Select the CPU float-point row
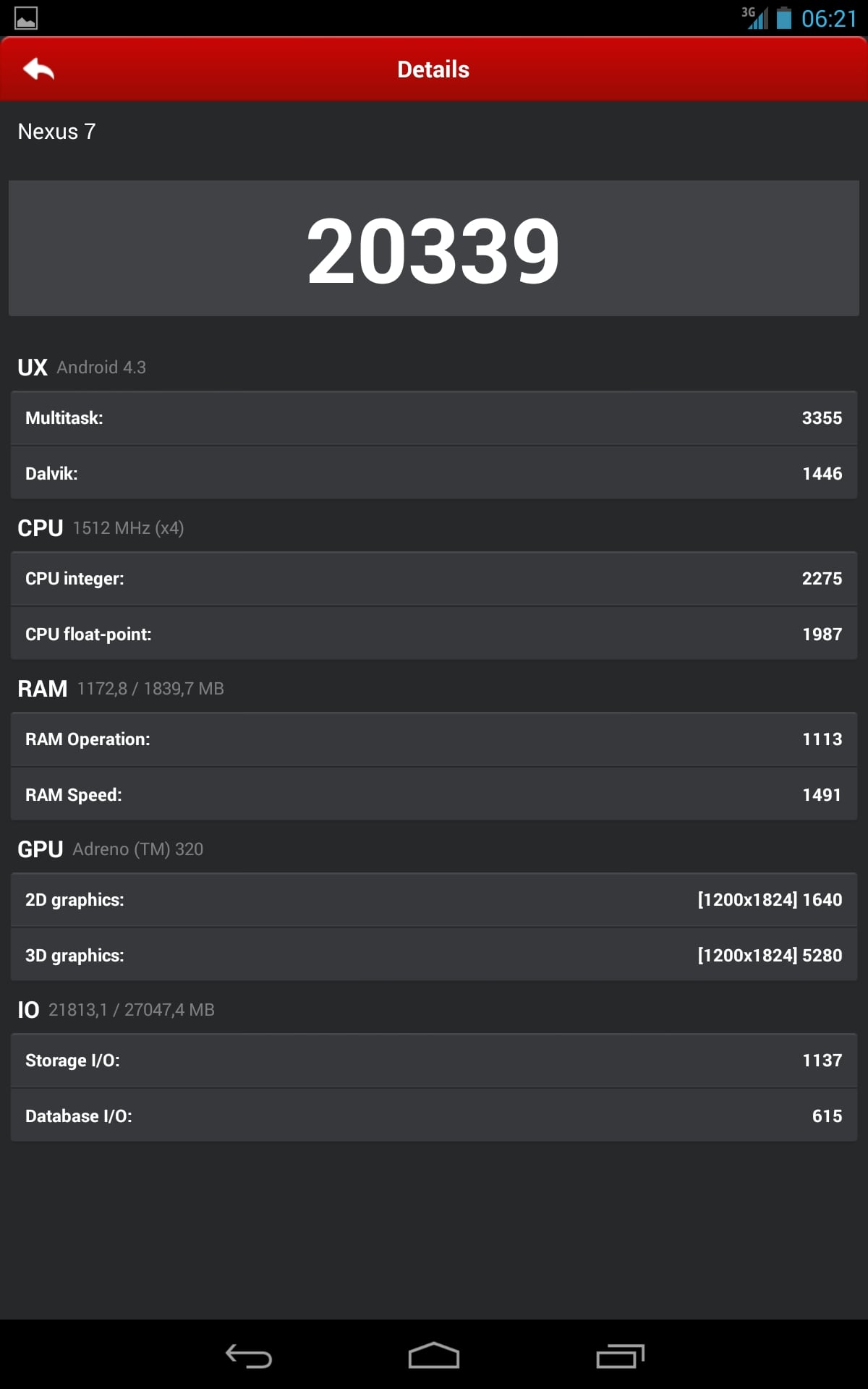The height and width of the screenshot is (1389, 868). click(434, 634)
